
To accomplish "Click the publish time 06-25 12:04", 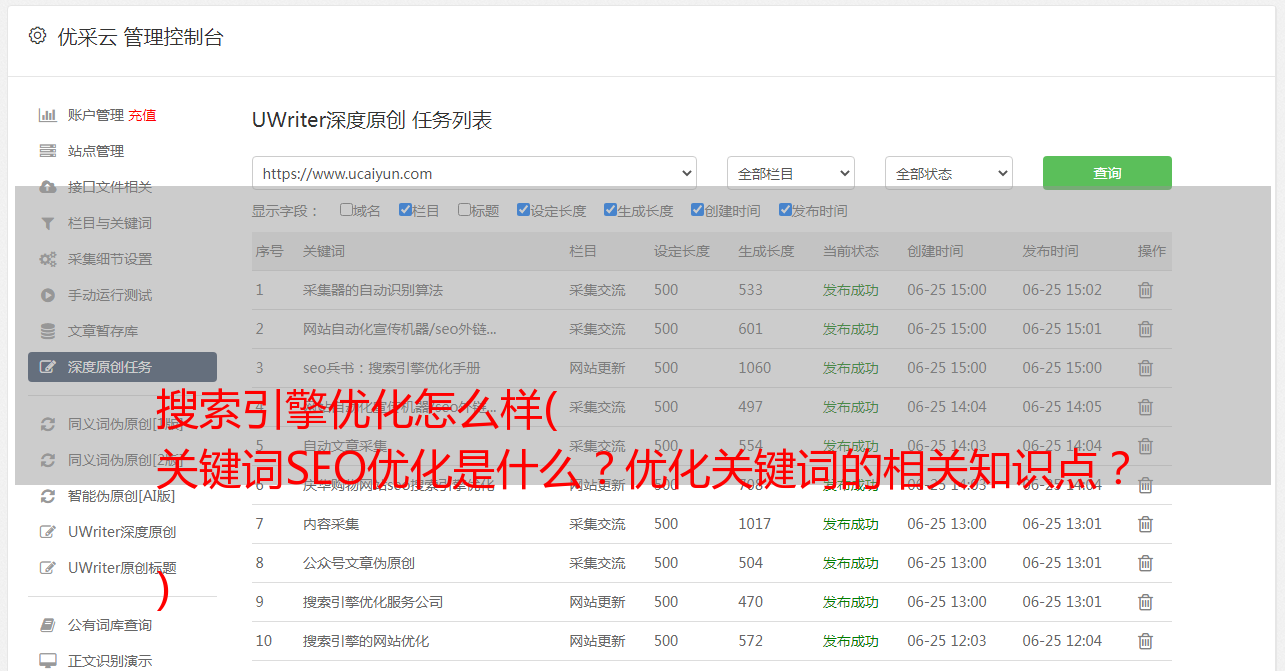I will [x=1062, y=641].
